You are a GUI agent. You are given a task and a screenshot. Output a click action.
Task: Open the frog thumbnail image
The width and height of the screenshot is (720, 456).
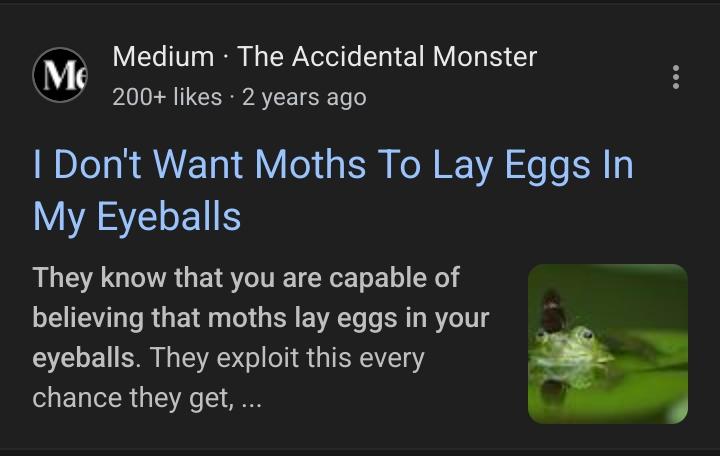click(x=608, y=343)
